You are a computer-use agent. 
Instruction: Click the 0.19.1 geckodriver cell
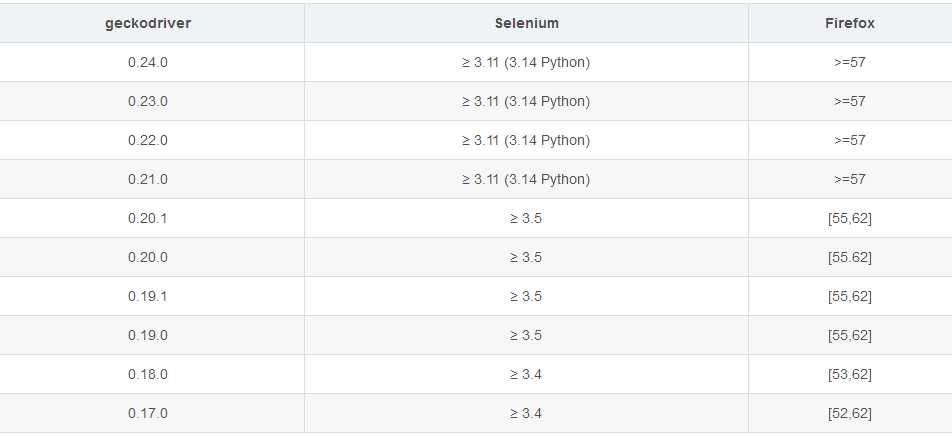(148, 296)
